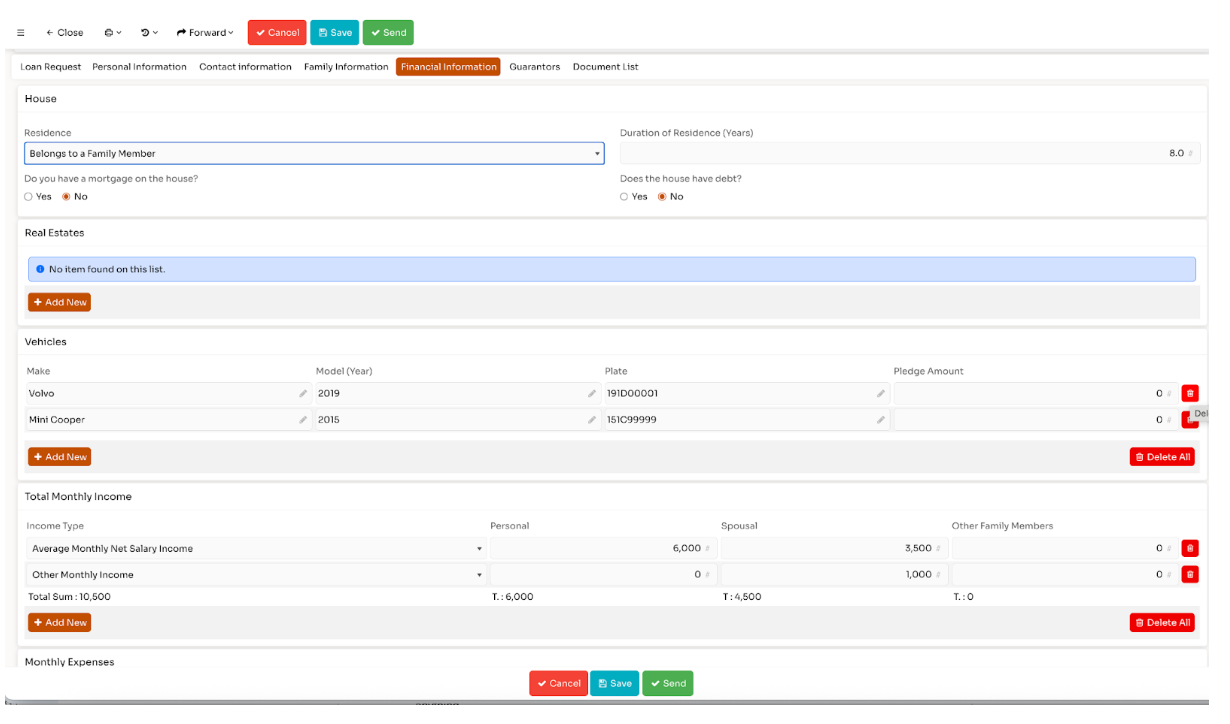This screenshot has width=1230, height=724.
Task: Open the Residence dropdown
Action: pyautogui.click(x=314, y=154)
